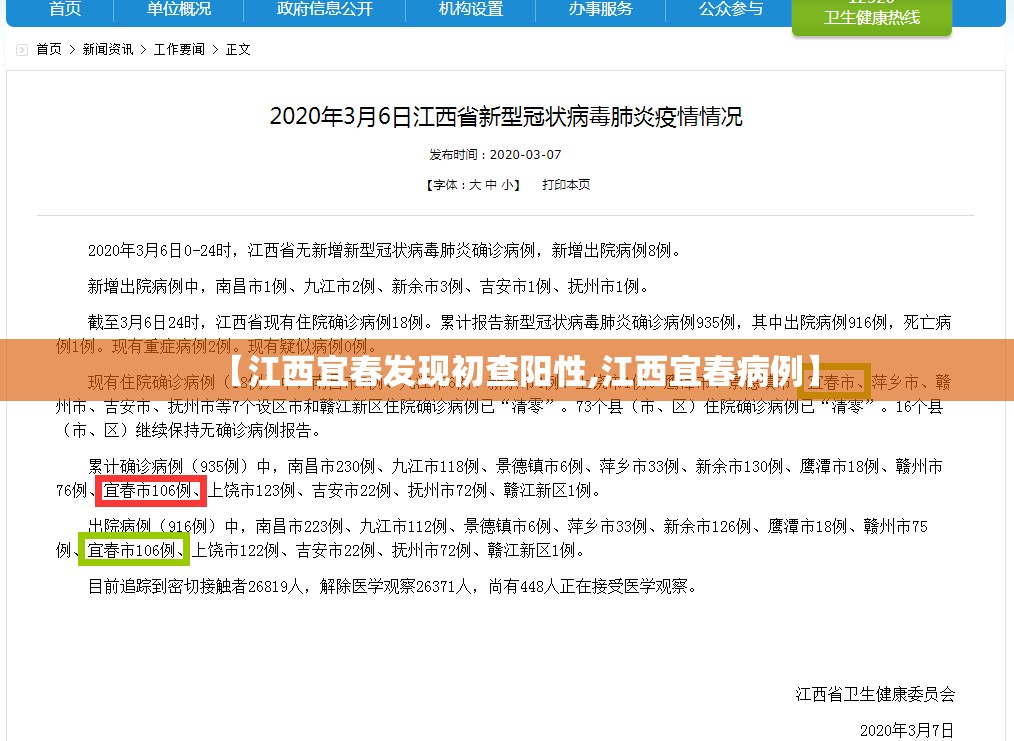Open the 政府信息公开 menu item
Image resolution: width=1014 pixels, height=741 pixels.
pos(325,8)
